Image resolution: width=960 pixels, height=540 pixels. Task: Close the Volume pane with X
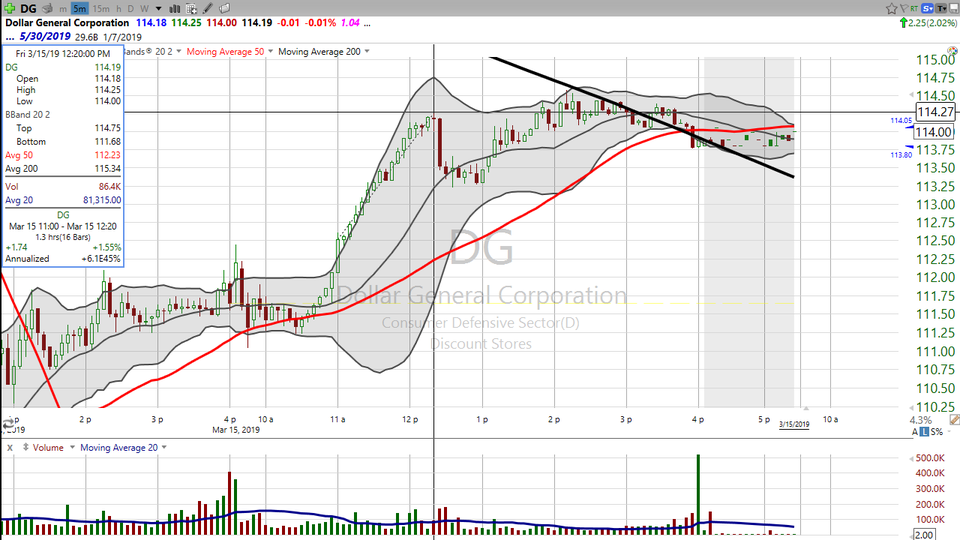[x=10, y=448]
